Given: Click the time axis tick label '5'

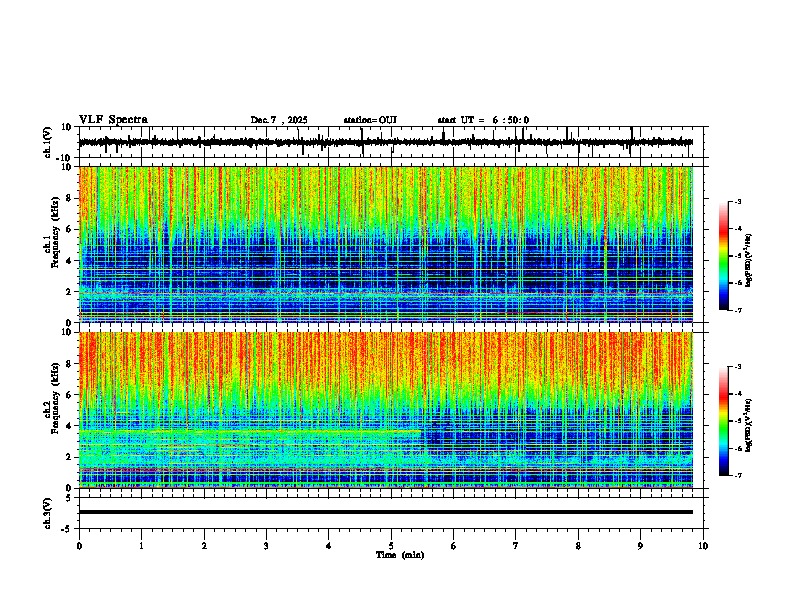Looking at the screenshot, I should pos(391,546).
